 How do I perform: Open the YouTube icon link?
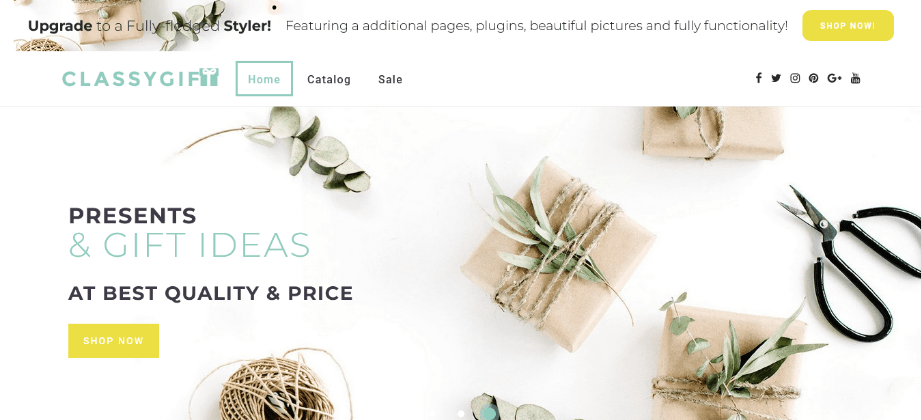[855, 78]
